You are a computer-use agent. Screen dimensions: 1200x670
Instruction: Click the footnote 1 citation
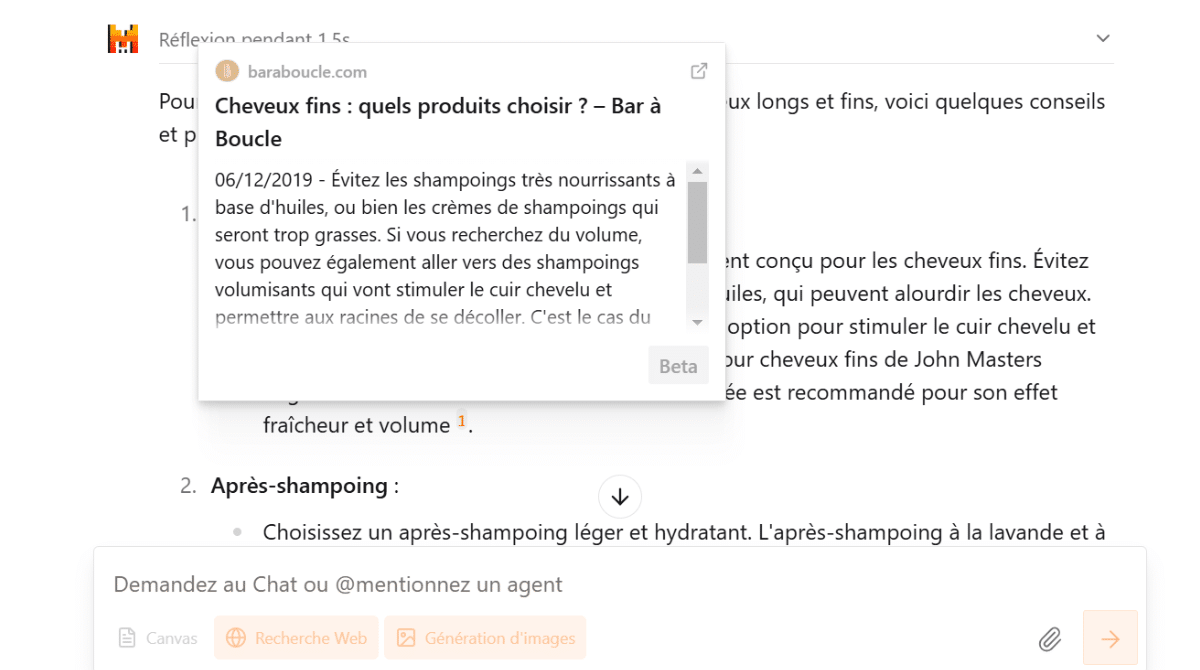coord(461,422)
